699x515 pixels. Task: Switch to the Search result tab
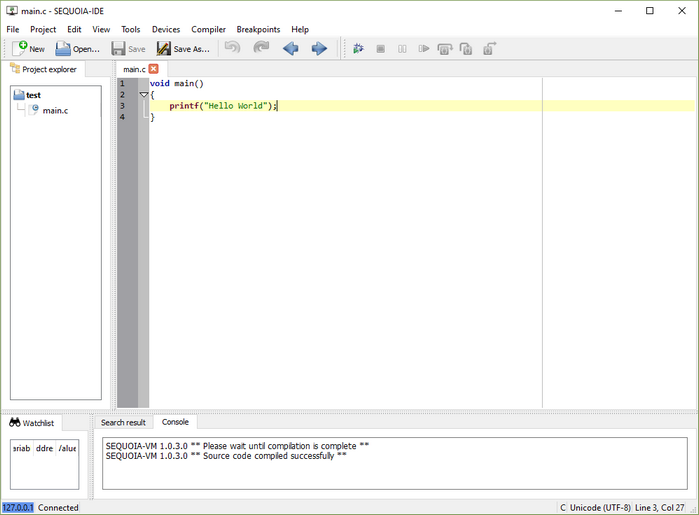(x=123, y=422)
